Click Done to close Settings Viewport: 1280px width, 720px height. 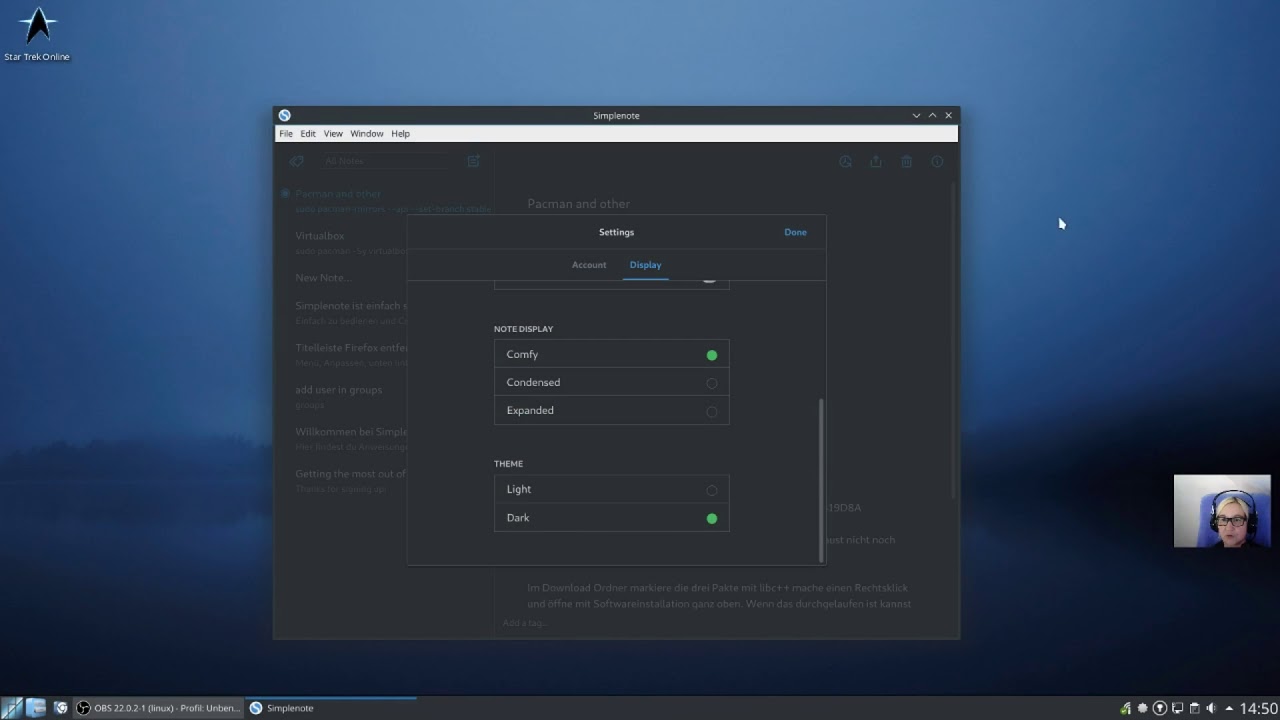point(795,232)
